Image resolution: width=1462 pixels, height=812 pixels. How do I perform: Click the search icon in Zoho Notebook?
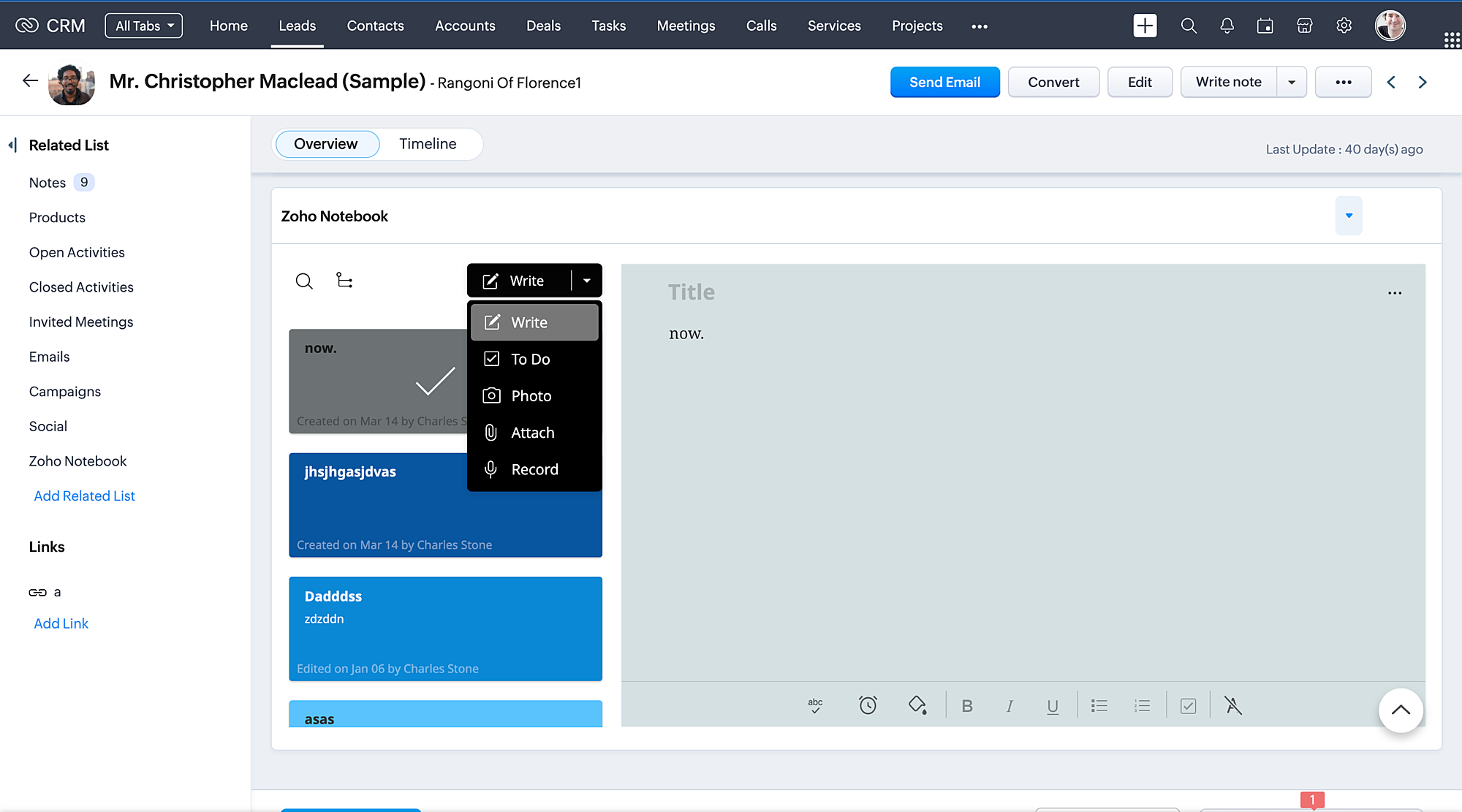(304, 281)
